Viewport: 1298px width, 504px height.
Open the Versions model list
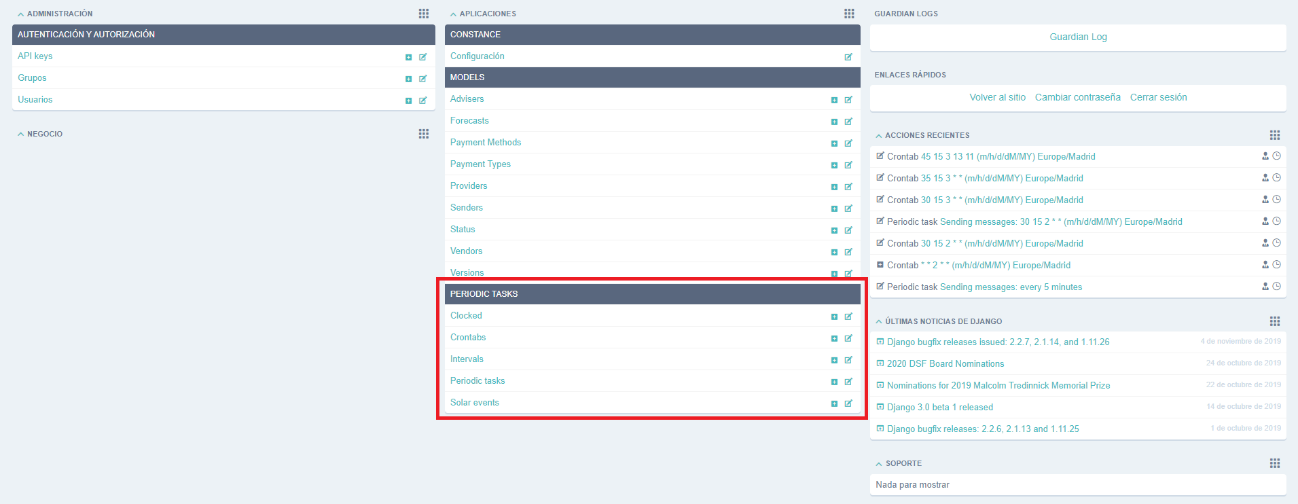(467, 272)
